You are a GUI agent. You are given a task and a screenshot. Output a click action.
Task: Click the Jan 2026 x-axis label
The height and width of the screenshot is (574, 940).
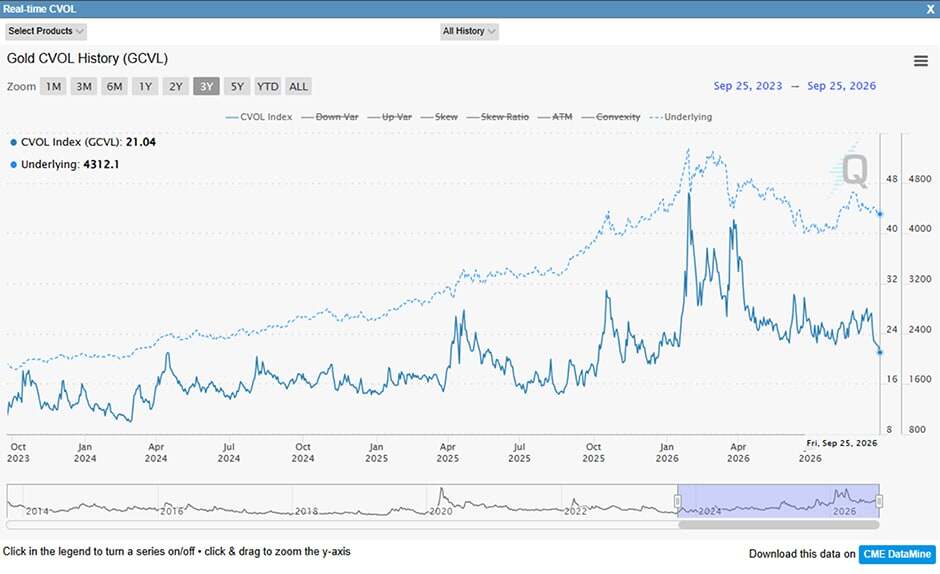click(x=667, y=452)
